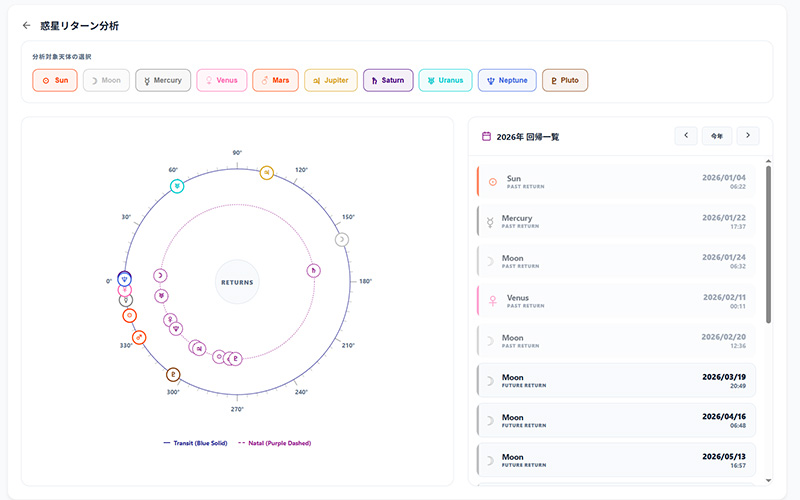This screenshot has width=800, height=500.
Task: Go to previous year with left chevron
Action: click(685, 135)
